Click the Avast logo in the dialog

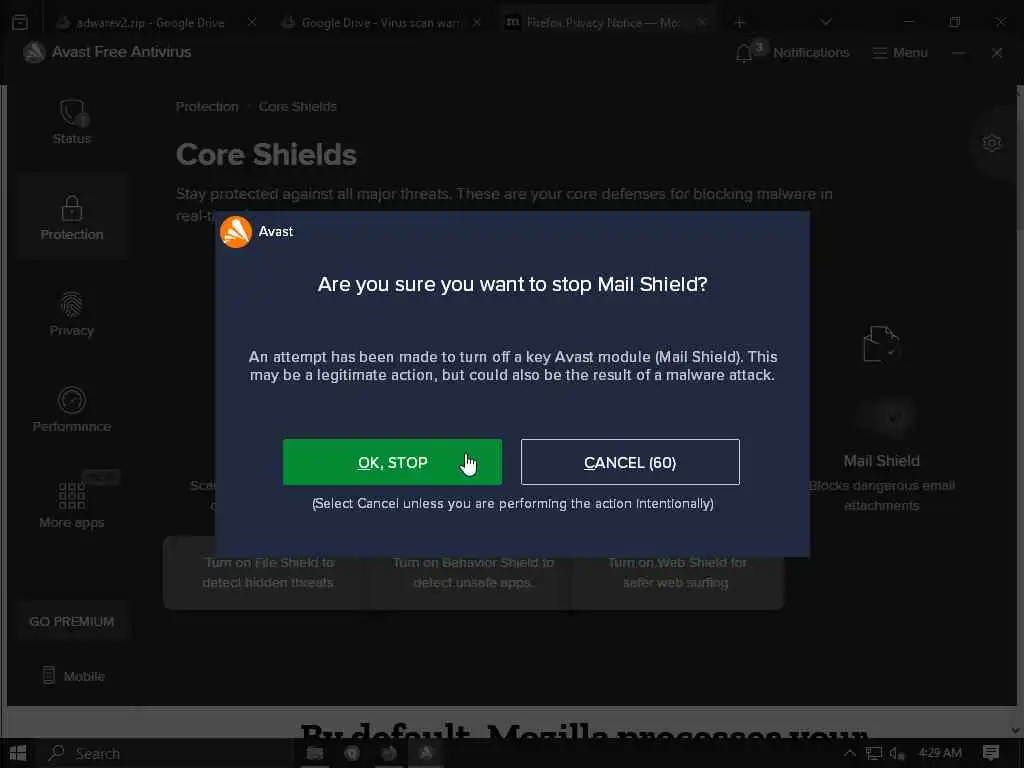click(x=236, y=232)
